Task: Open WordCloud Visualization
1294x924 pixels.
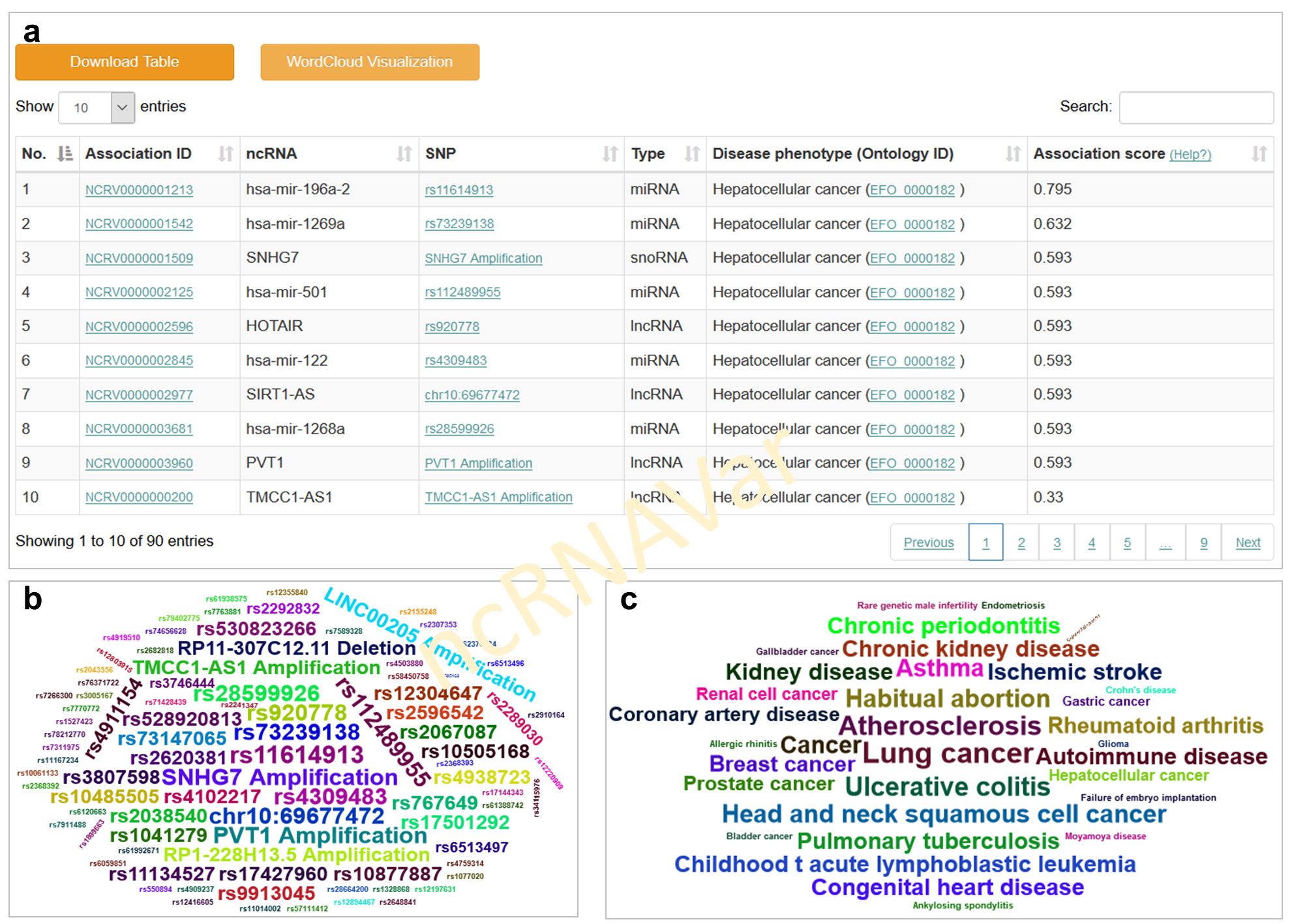Action: pos(370,62)
